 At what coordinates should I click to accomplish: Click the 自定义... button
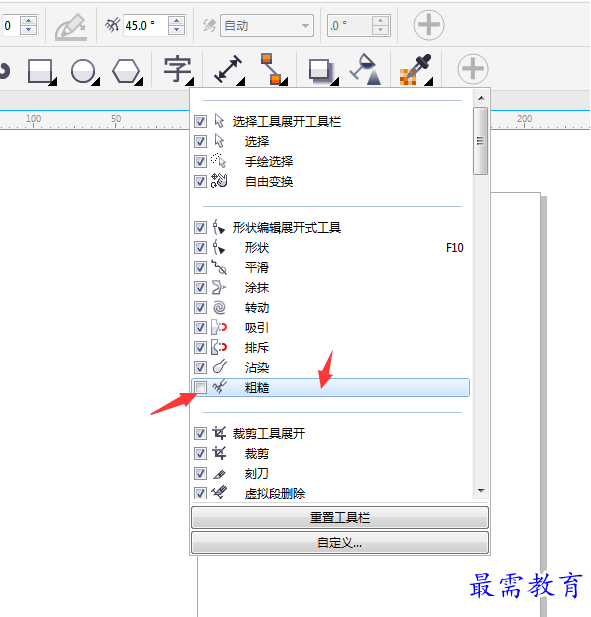(340, 543)
